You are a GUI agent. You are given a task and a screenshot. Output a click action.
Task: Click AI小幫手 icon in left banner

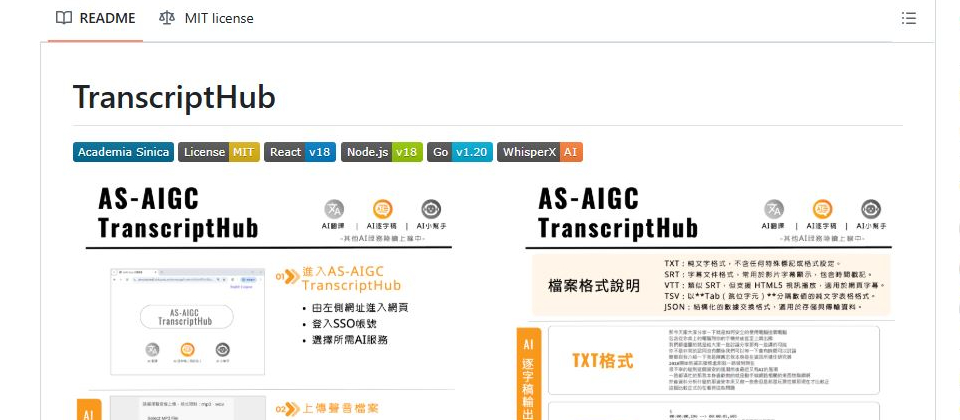tap(431, 209)
